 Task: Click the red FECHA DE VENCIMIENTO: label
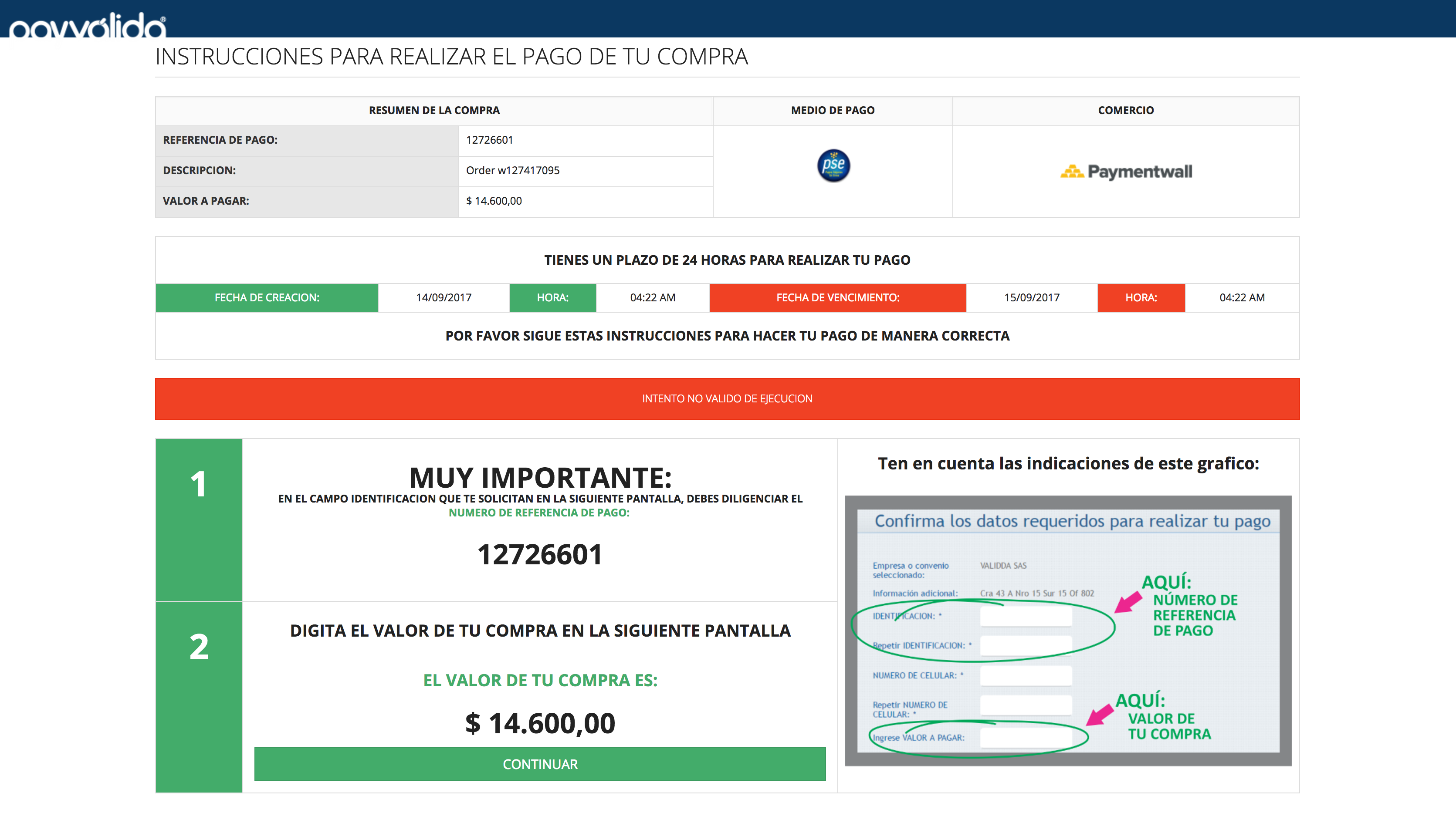point(838,298)
